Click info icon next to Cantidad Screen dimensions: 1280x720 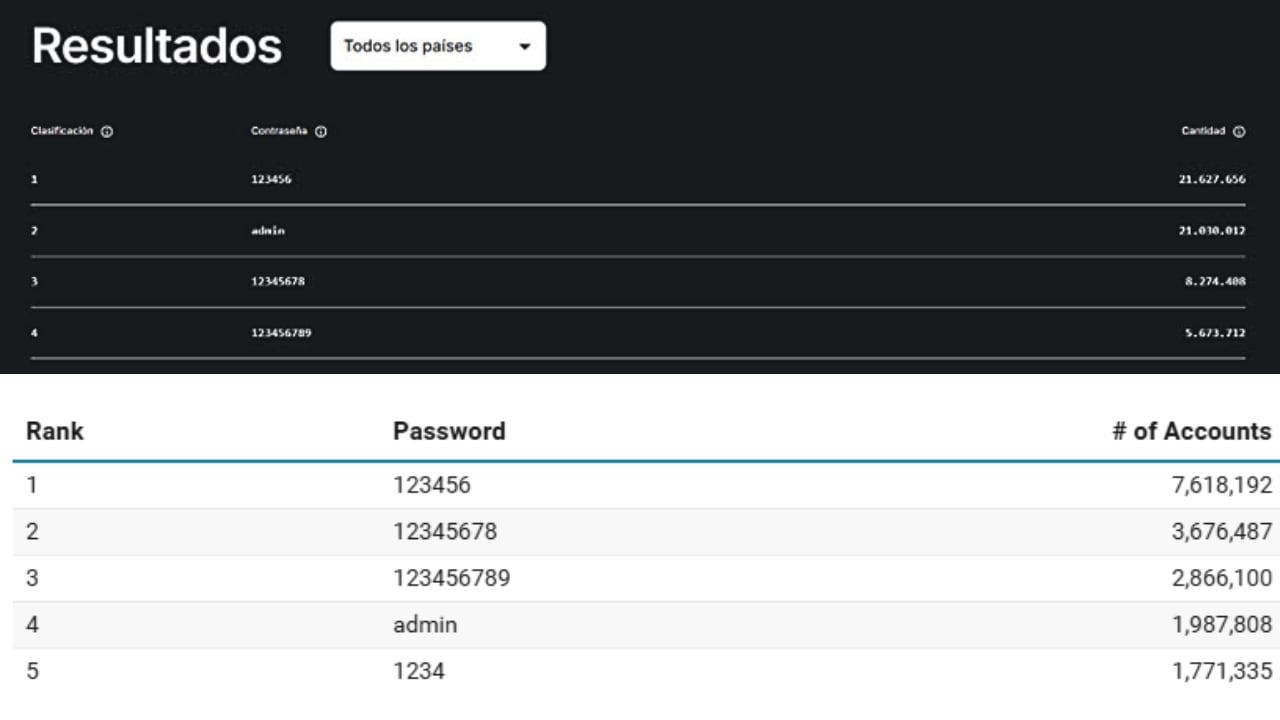(1239, 131)
